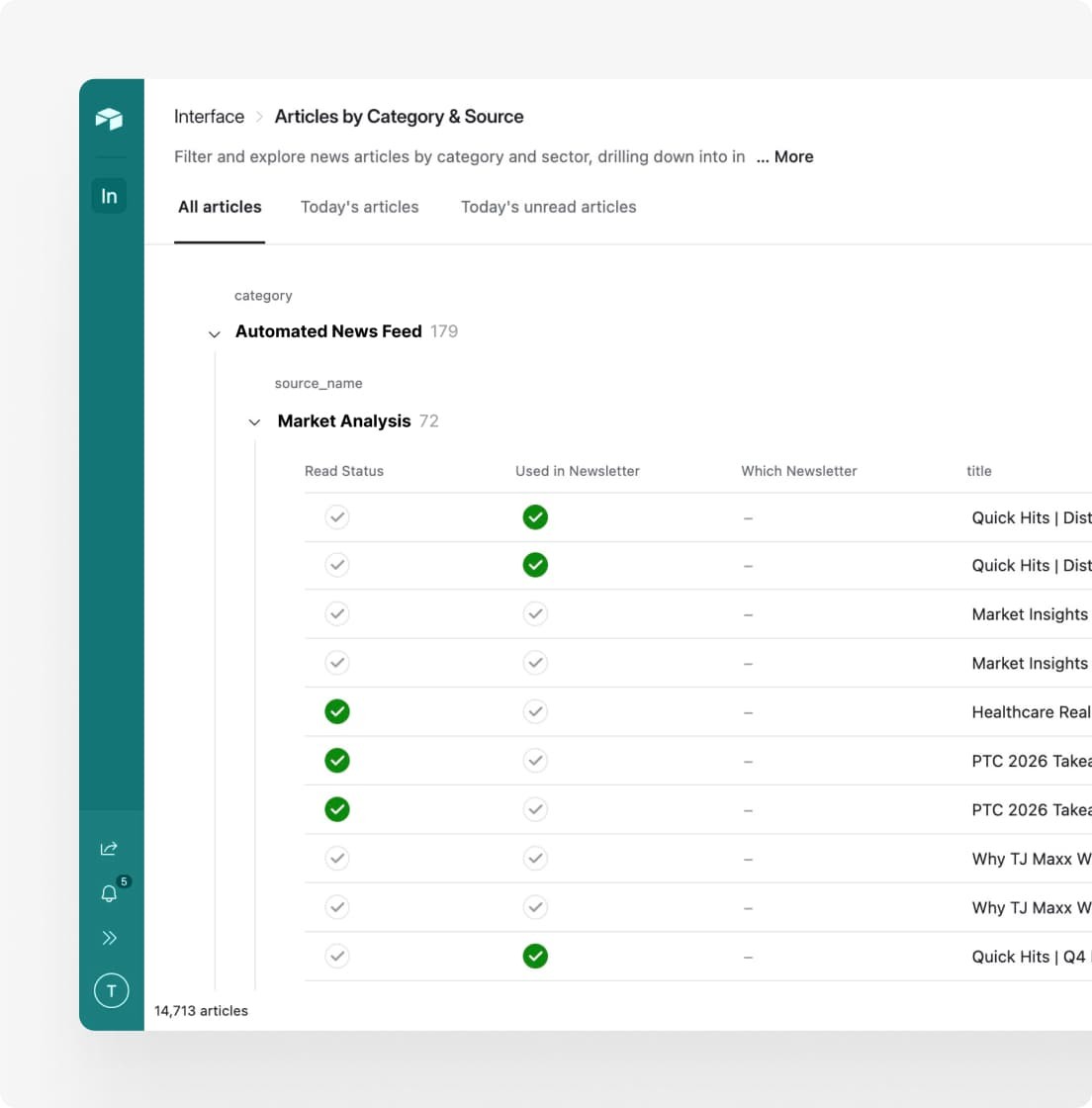Unmark Used in Newsletter on first Quick Hits row
The width and height of the screenshot is (1092, 1108).
(x=535, y=516)
